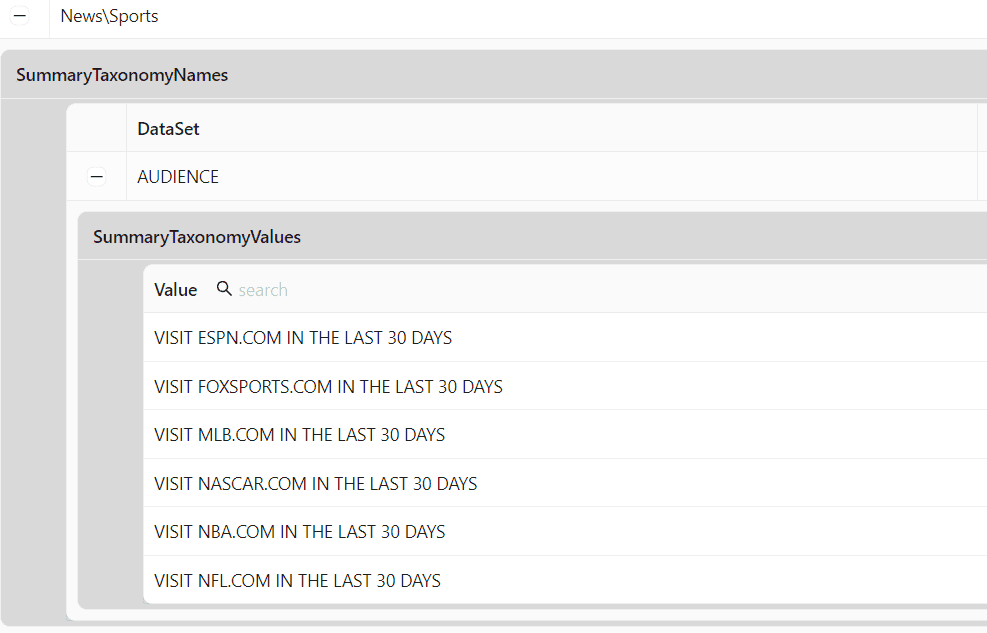Click the DataSet column header
The height and width of the screenshot is (633, 987).
(x=168, y=129)
